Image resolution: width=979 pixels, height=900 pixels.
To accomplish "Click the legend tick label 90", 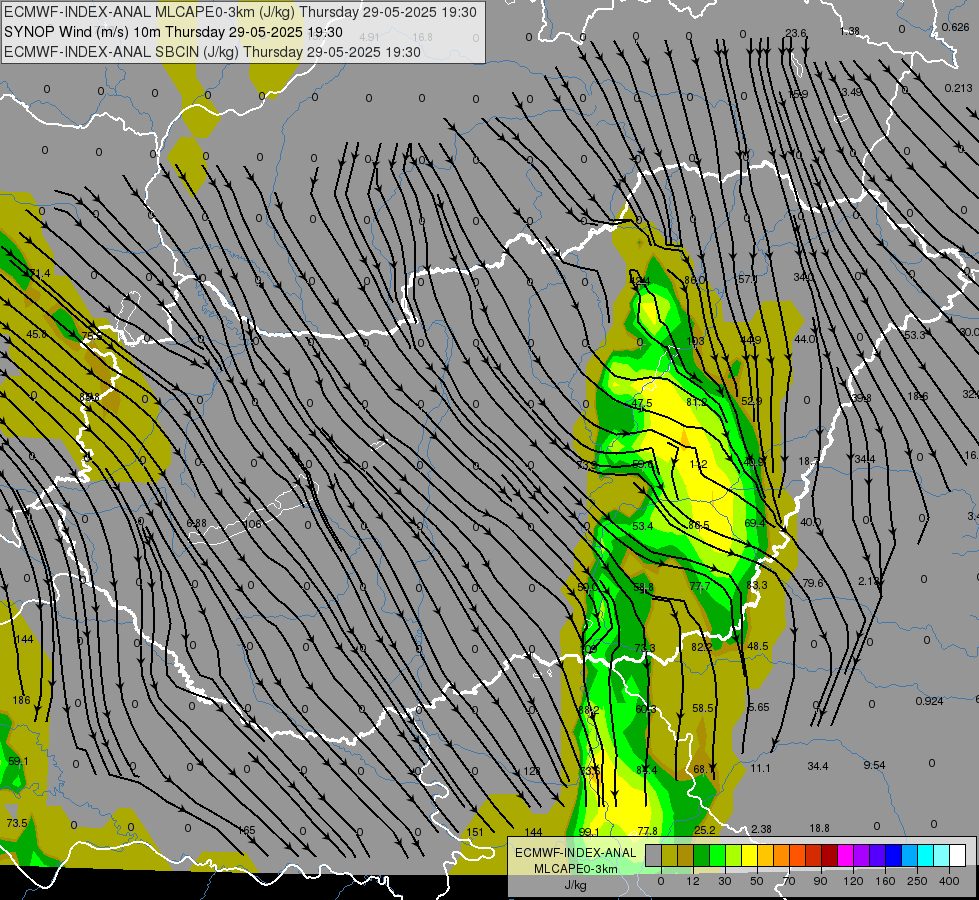I will tap(820, 881).
